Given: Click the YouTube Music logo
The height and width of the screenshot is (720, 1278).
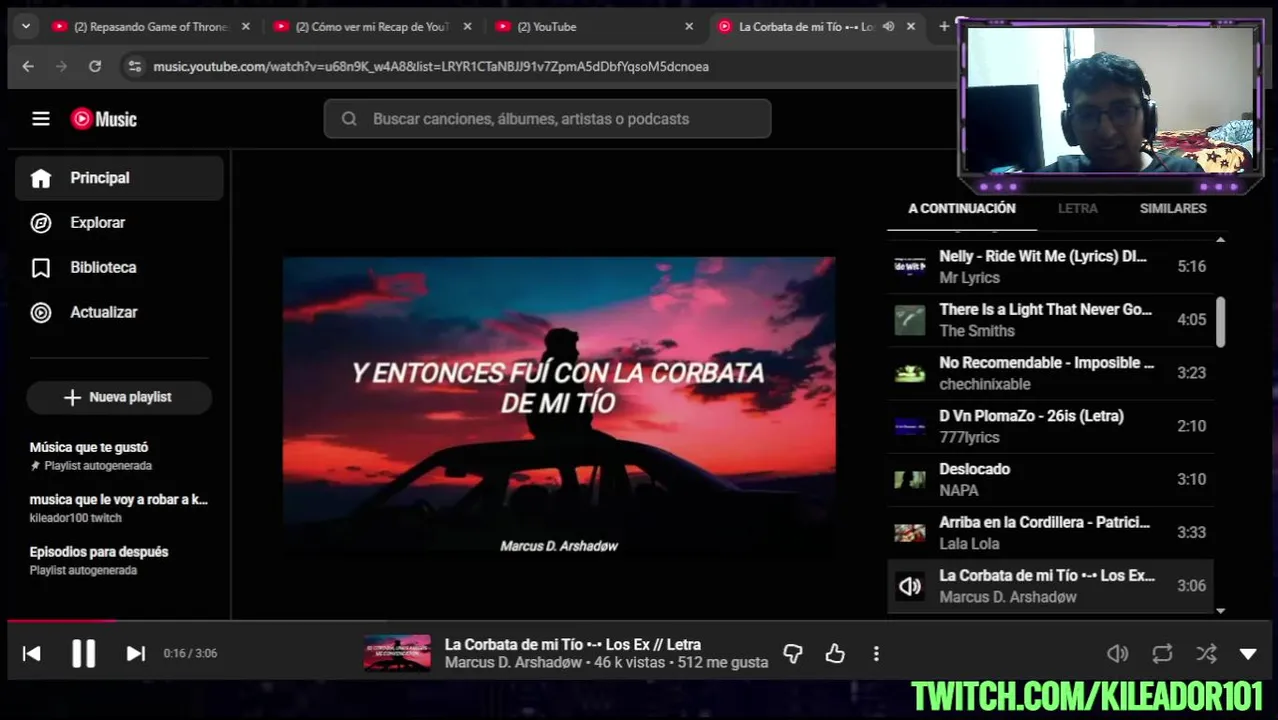Looking at the screenshot, I should [x=104, y=119].
